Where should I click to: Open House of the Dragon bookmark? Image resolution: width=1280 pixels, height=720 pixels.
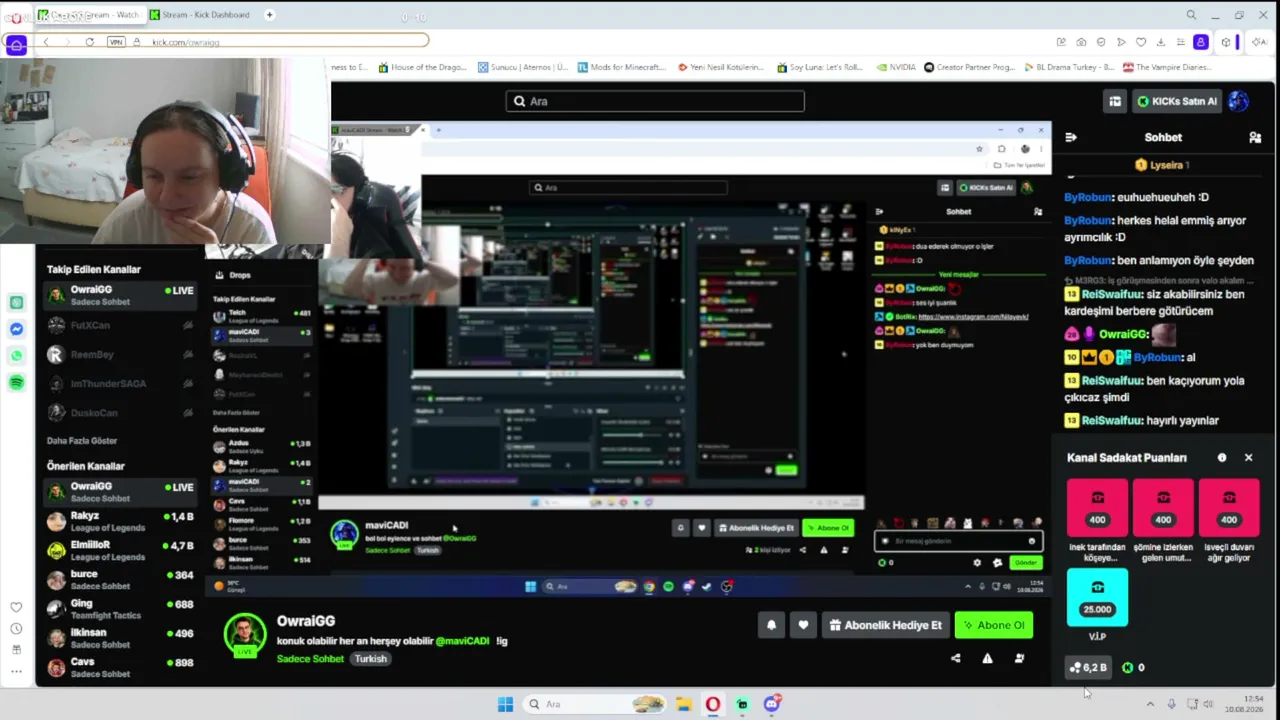422,67
